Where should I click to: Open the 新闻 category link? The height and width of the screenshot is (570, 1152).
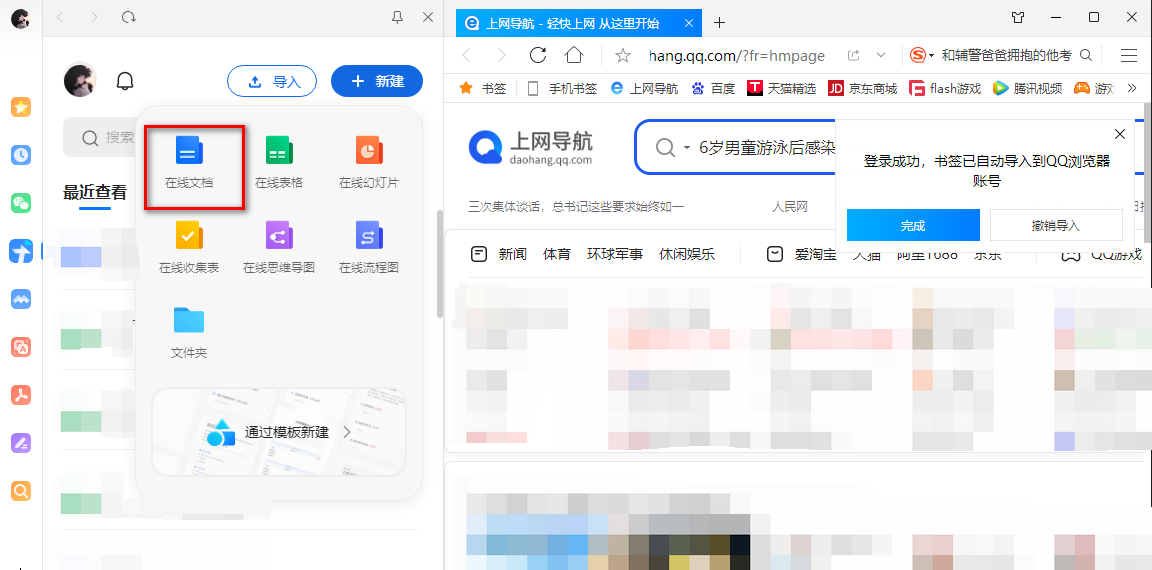tap(513, 254)
